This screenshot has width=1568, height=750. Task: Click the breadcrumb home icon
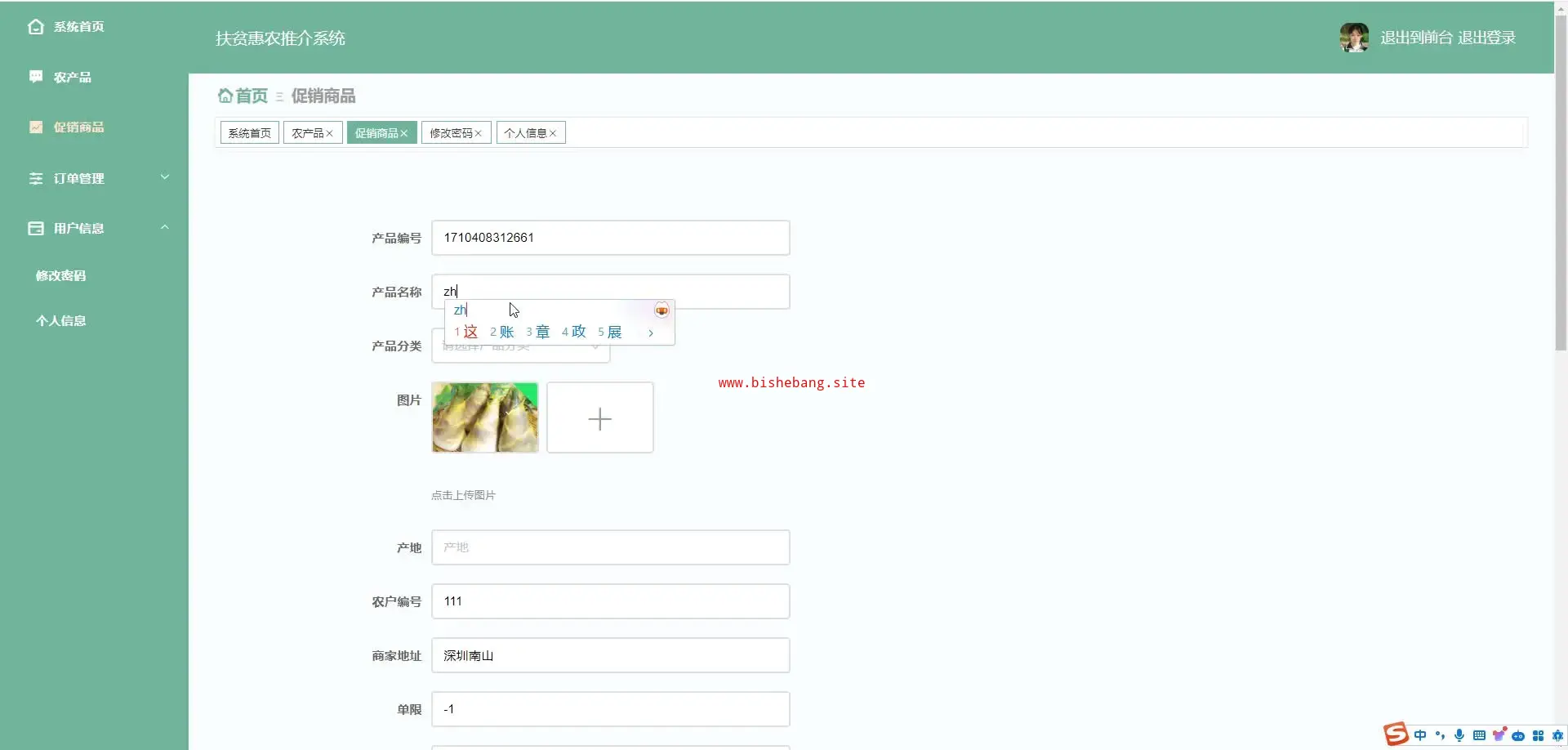click(225, 96)
